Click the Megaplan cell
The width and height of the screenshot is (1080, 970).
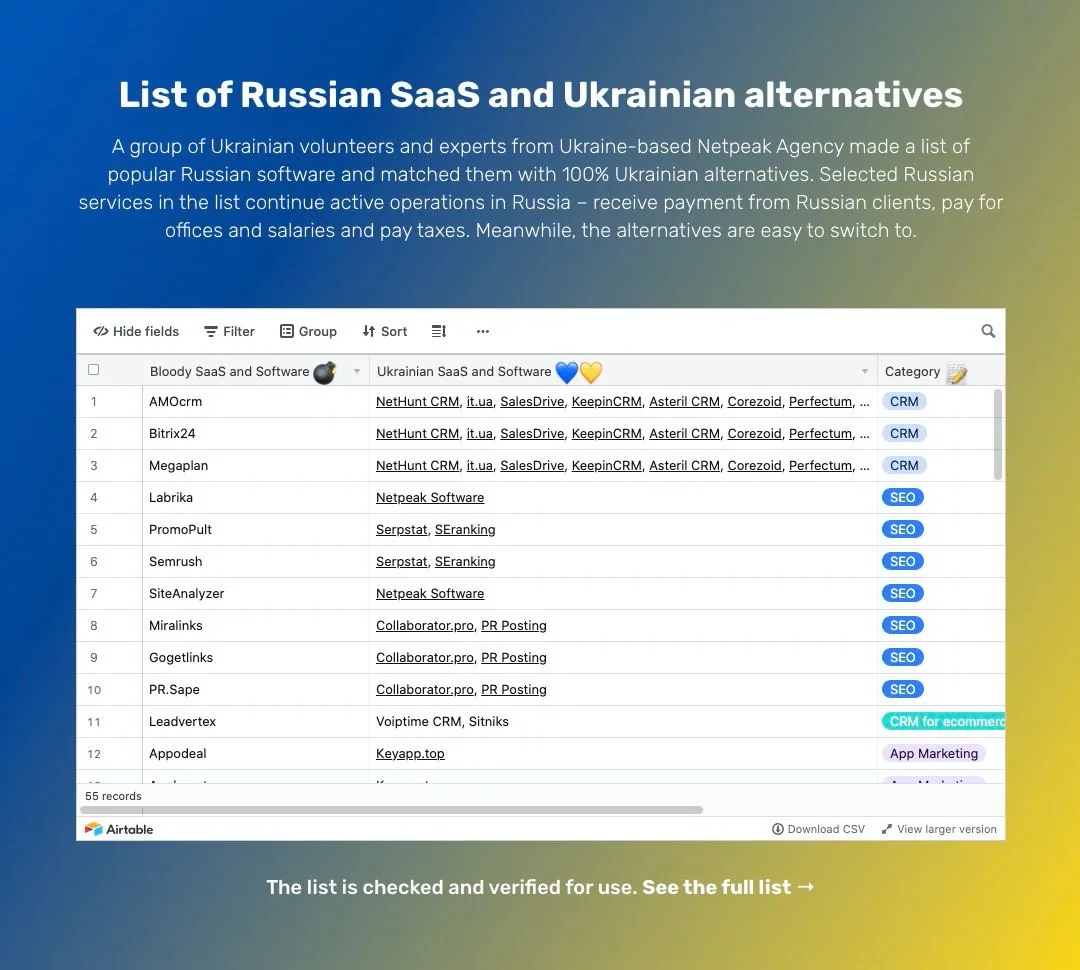256,466
